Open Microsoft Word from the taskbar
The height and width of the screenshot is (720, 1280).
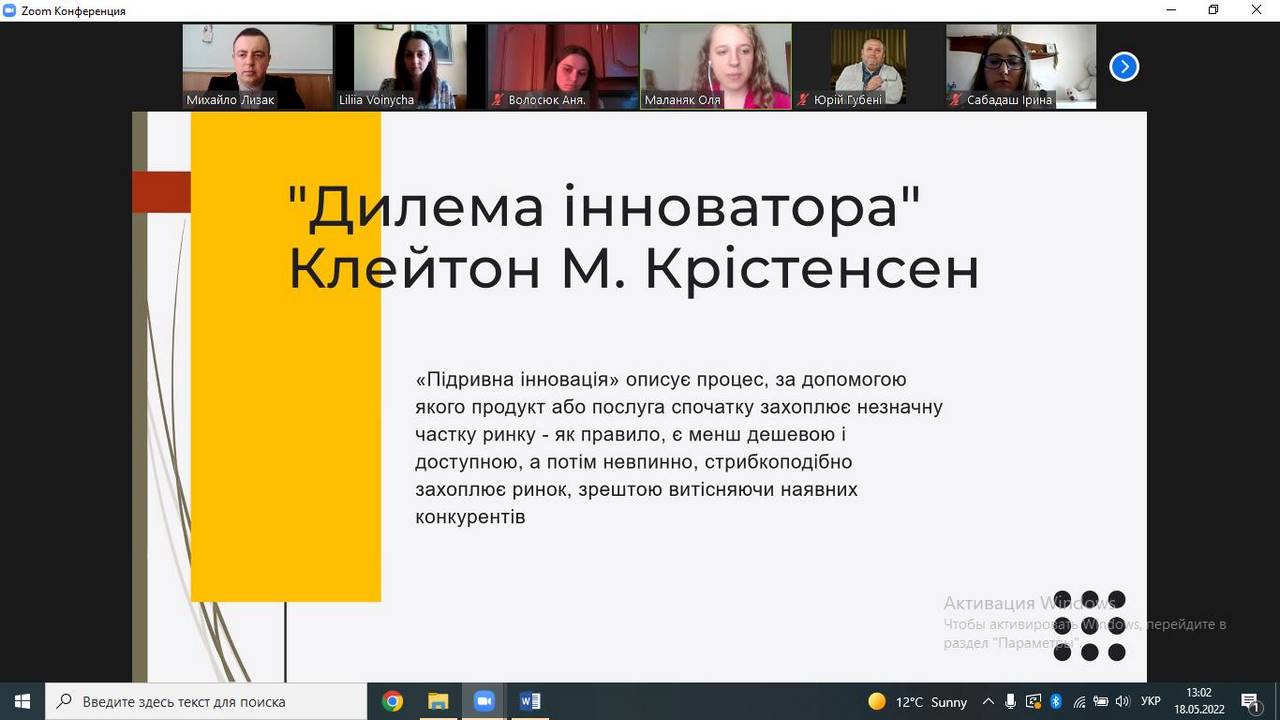[530, 701]
